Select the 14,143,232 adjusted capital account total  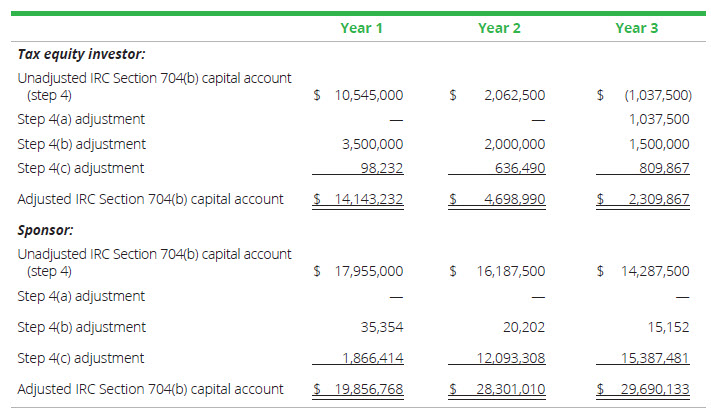pyautogui.click(x=366, y=199)
